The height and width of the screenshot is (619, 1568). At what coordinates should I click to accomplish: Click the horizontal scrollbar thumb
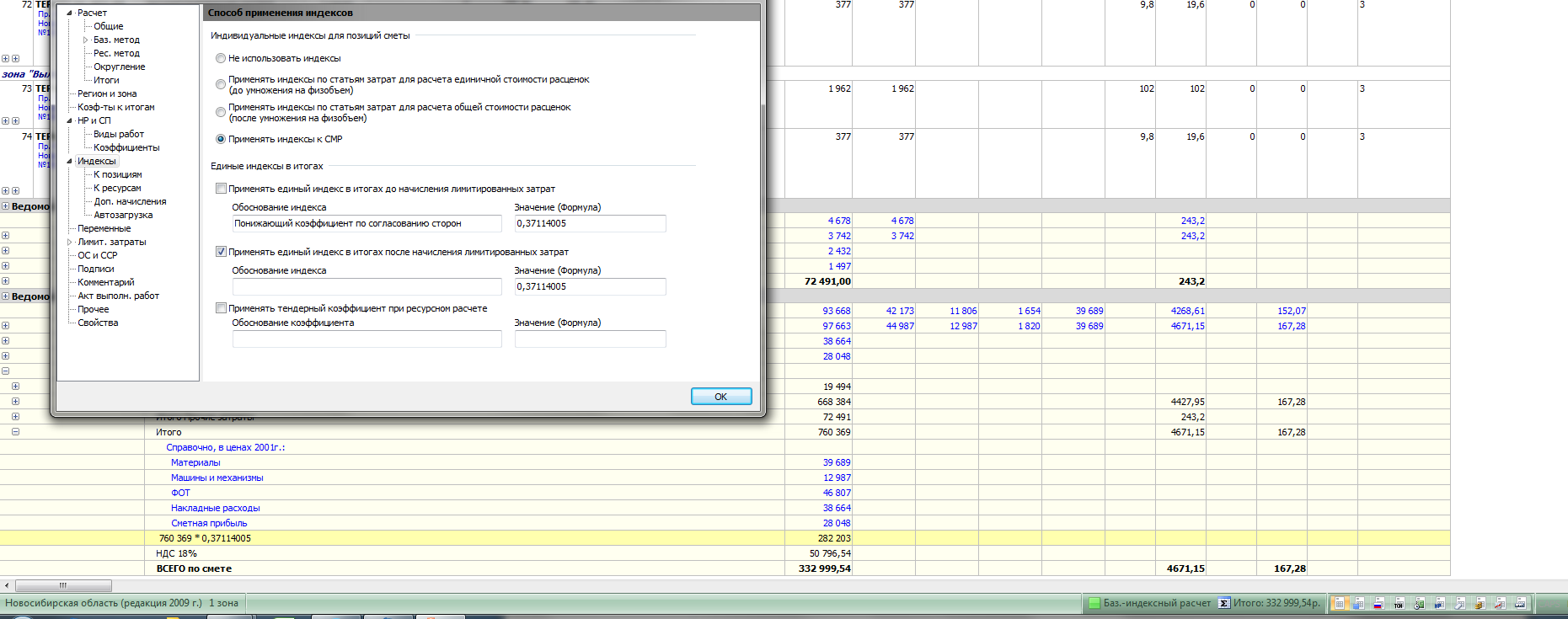[63, 585]
